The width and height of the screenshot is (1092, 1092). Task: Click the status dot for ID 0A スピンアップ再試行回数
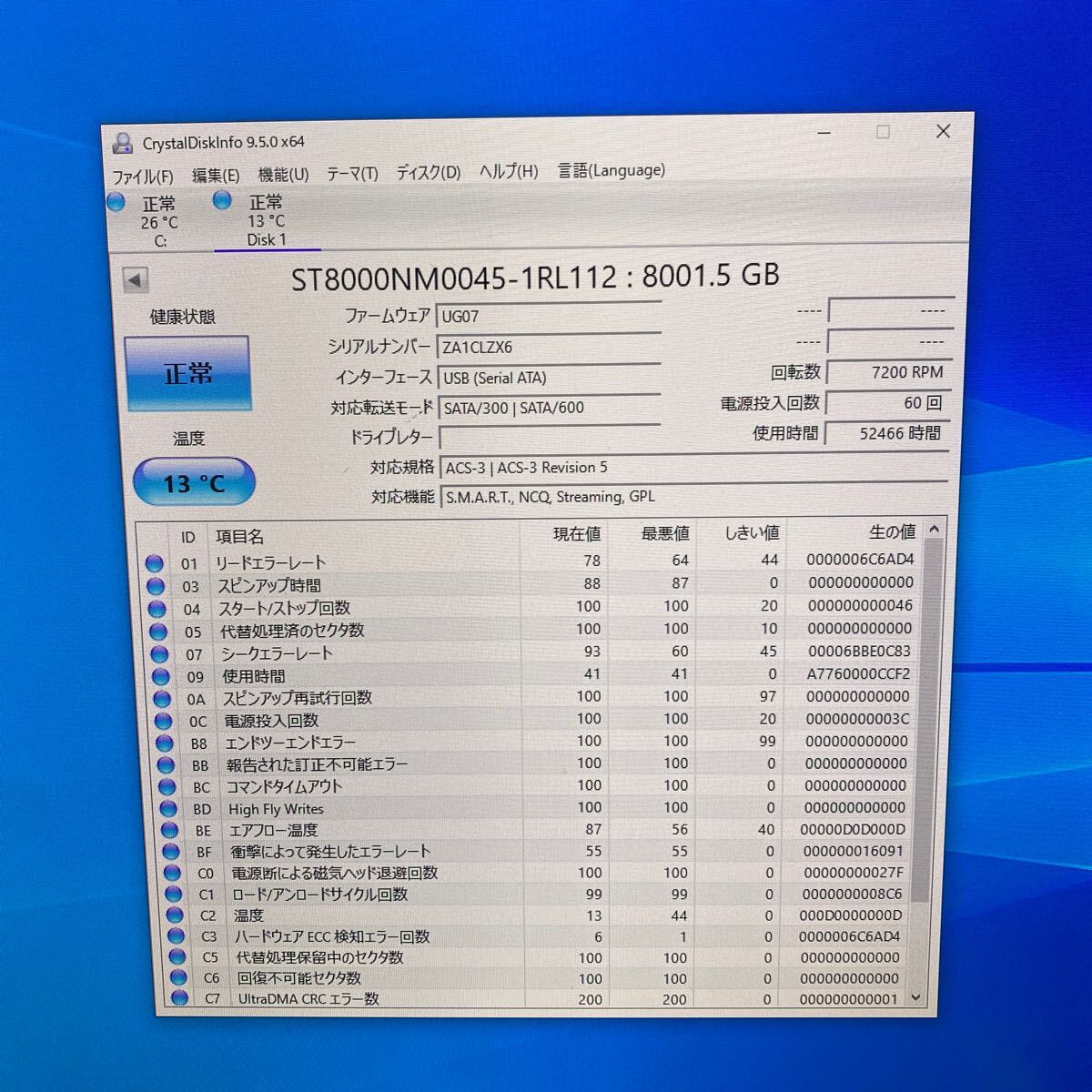162,700
